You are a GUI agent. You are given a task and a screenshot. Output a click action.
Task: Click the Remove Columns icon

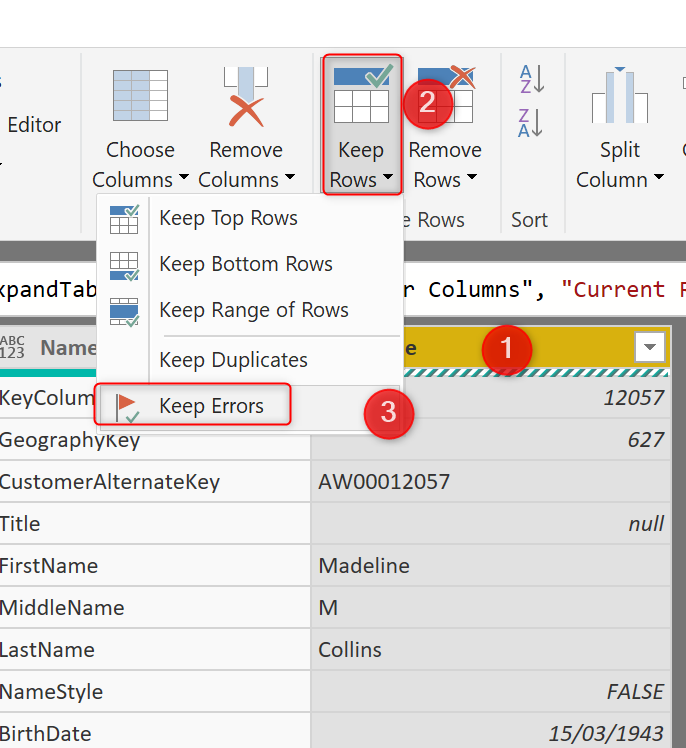tap(245, 97)
